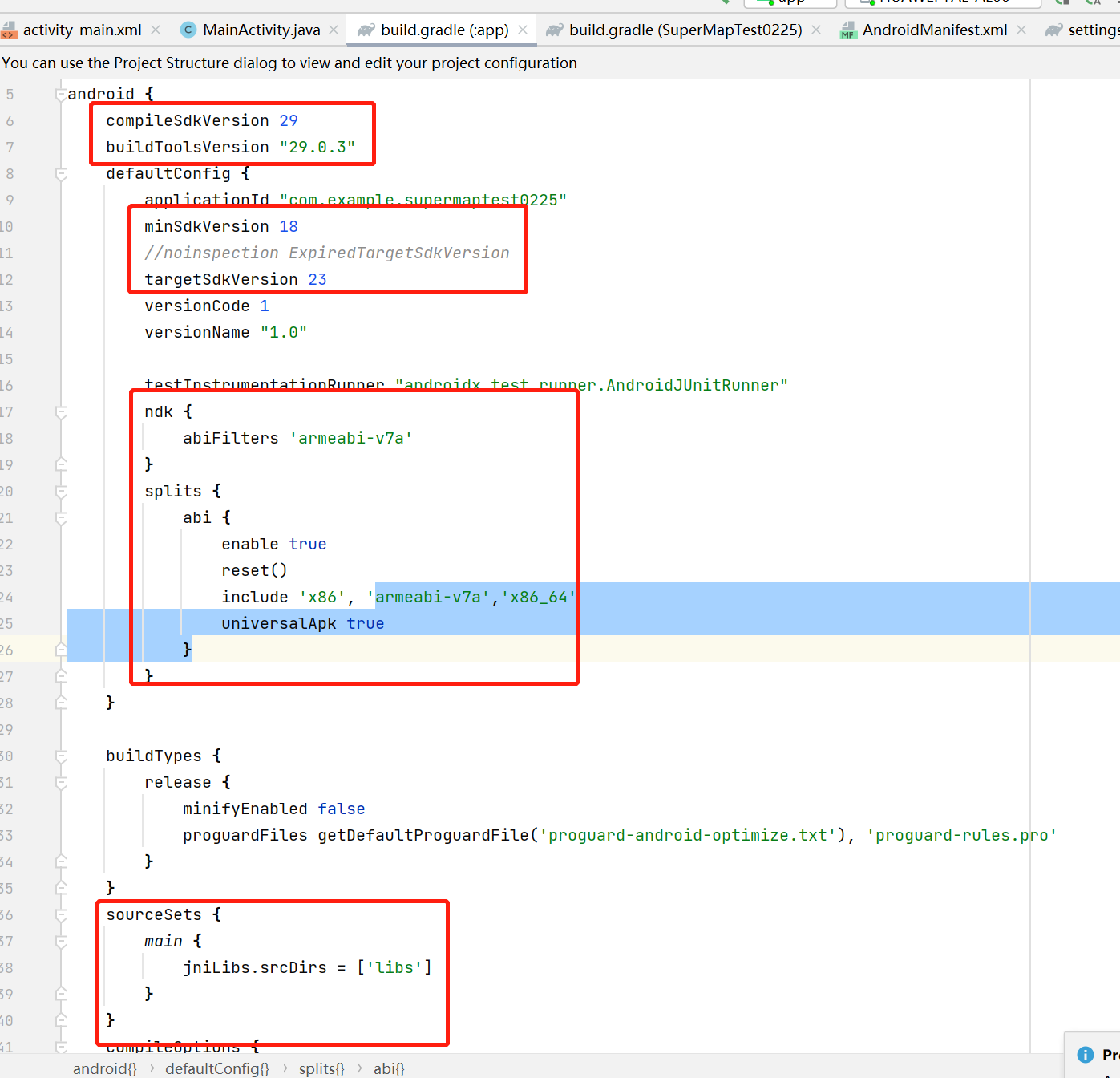
Task: Click 'proguard-android-optimize.txt' string
Action: coord(688,835)
